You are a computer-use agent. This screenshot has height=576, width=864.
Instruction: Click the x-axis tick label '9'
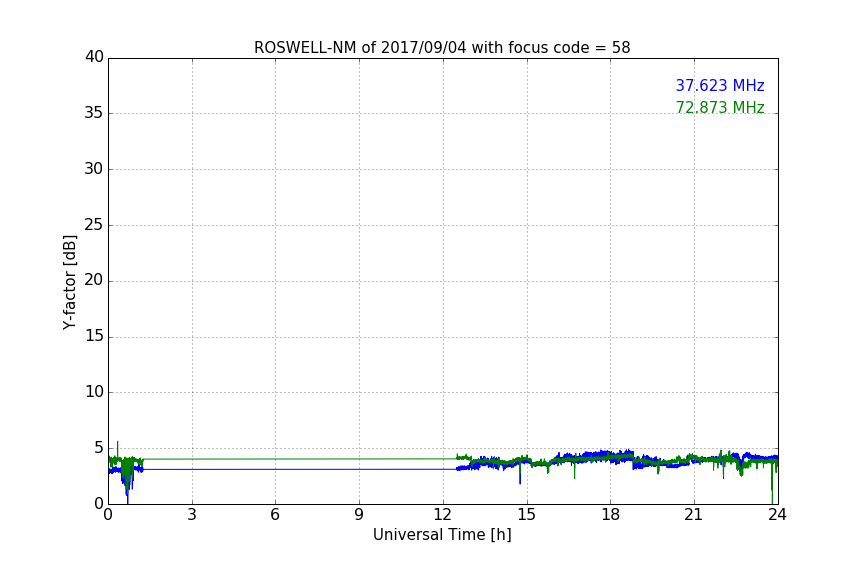[359, 515]
